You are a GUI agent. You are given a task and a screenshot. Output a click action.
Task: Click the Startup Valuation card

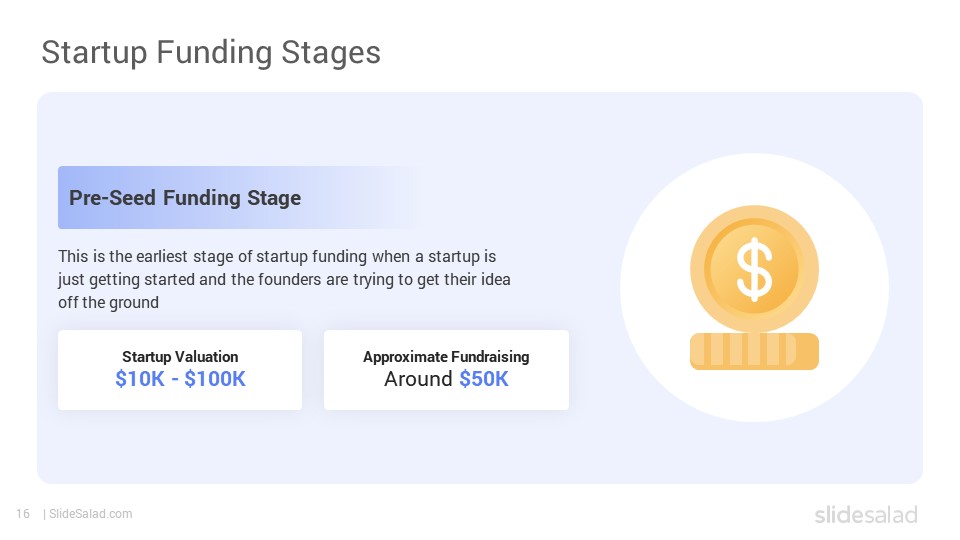180,370
